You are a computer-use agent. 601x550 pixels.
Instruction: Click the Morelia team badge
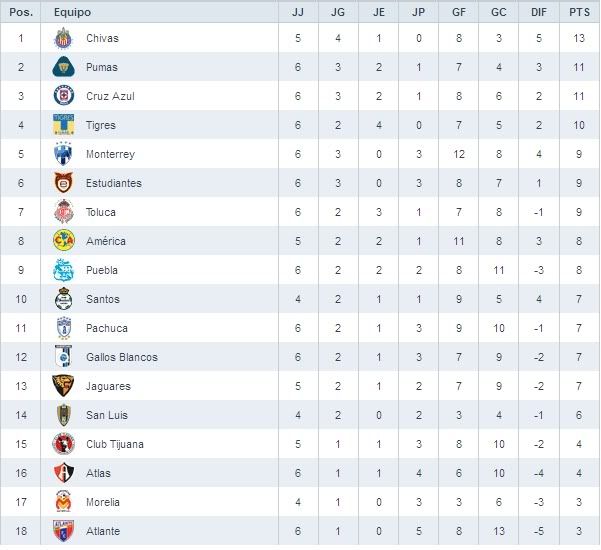click(63, 502)
